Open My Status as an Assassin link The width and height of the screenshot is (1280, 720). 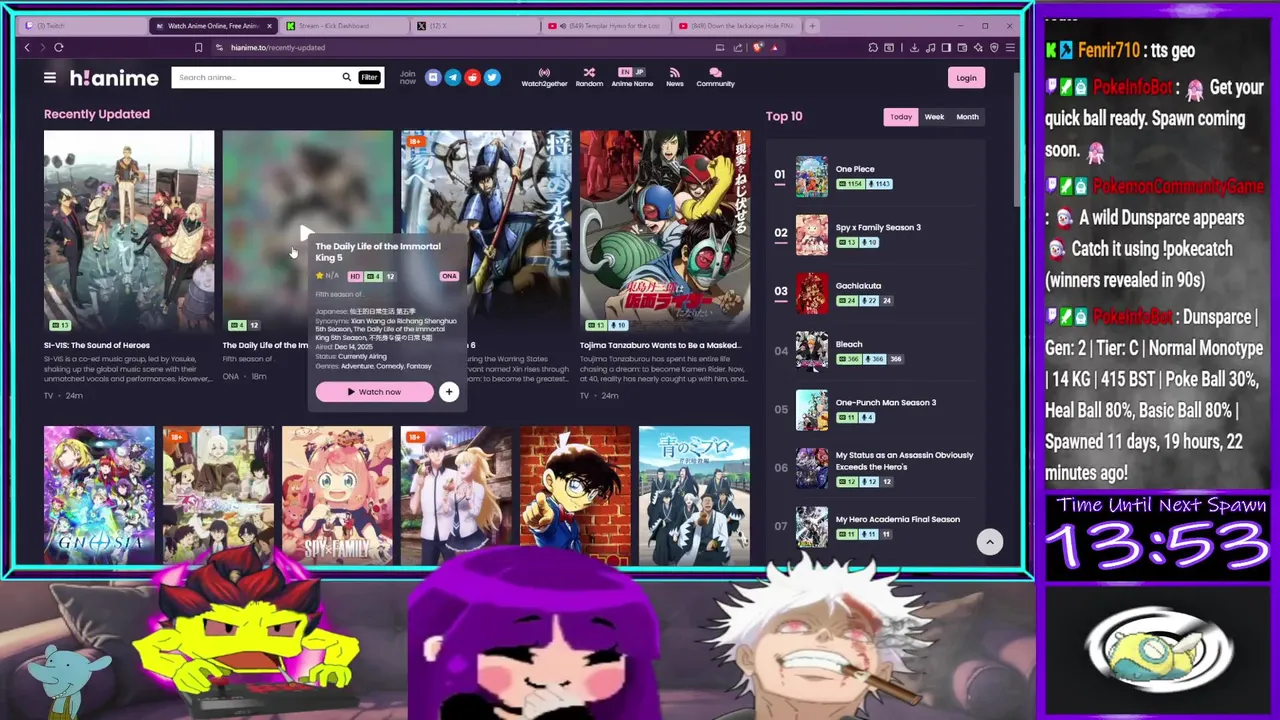click(x=904, y=461)
